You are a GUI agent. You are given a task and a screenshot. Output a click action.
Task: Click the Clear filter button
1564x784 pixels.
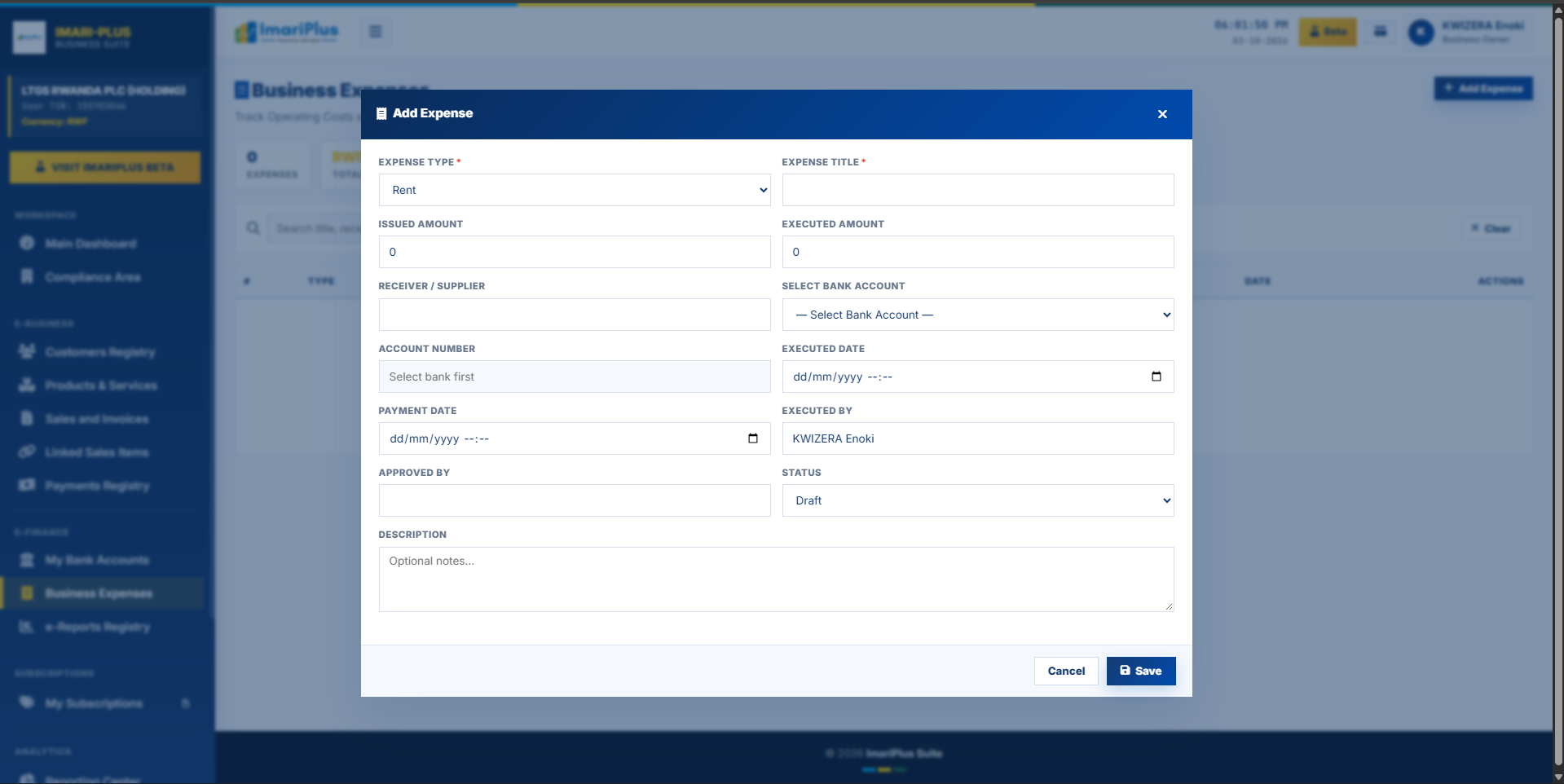[x=1491, y=229]
